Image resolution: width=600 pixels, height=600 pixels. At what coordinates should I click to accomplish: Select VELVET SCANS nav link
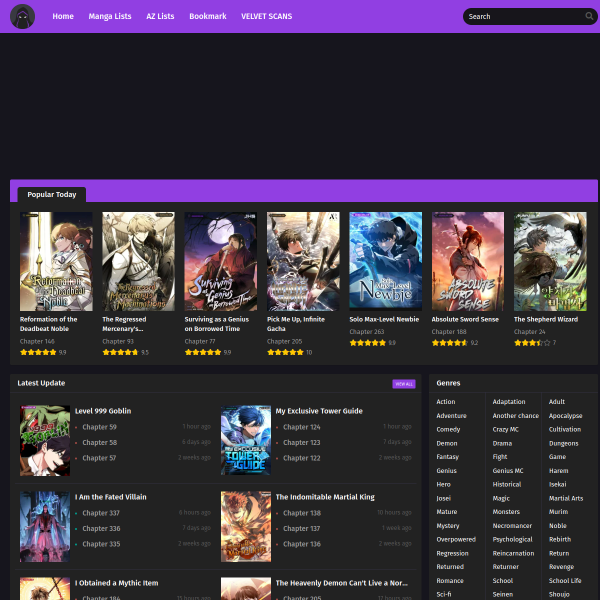pyautogui.click(x=266, y=16)
